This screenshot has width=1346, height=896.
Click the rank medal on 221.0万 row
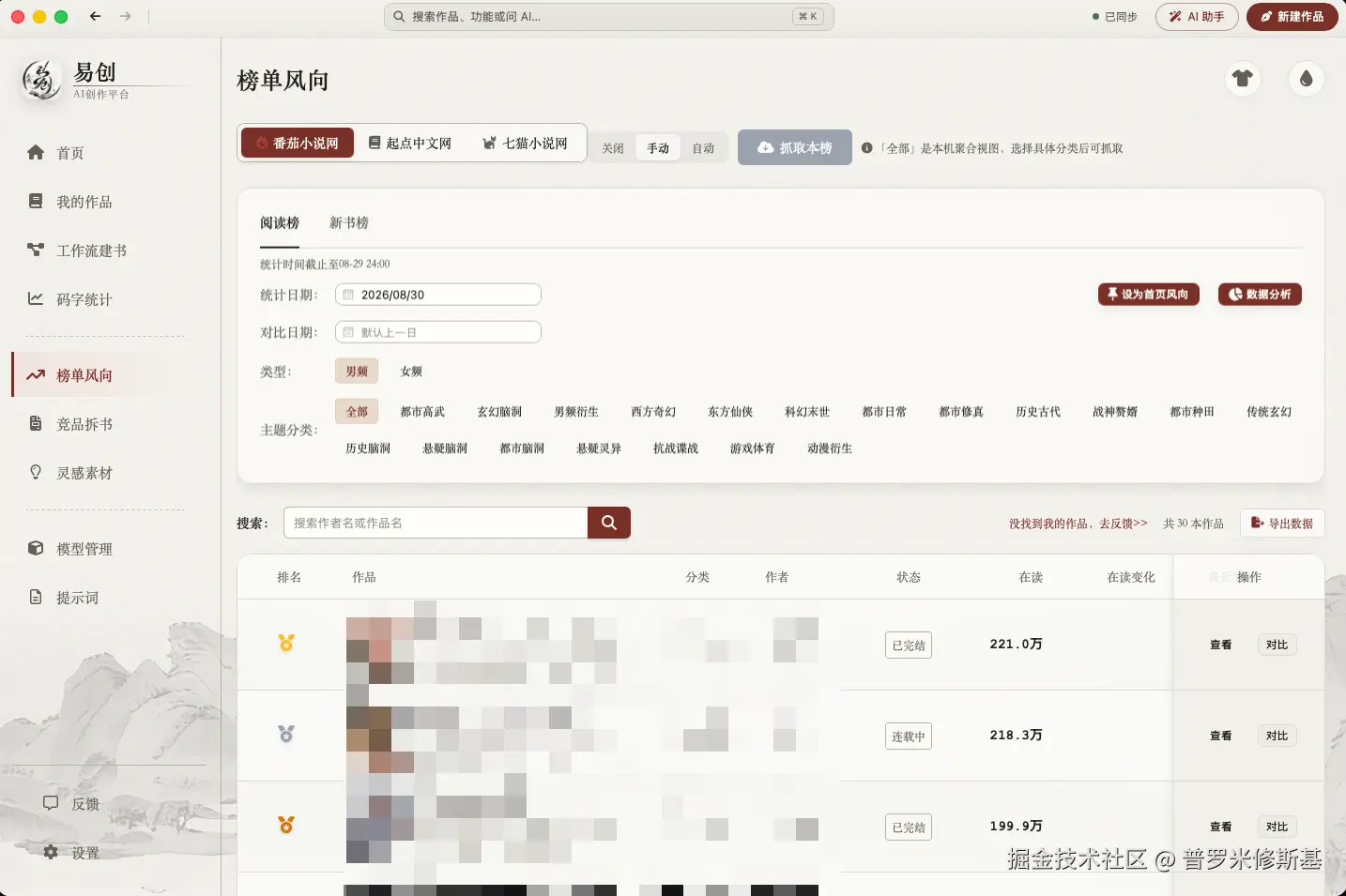[x=286, y=644]
